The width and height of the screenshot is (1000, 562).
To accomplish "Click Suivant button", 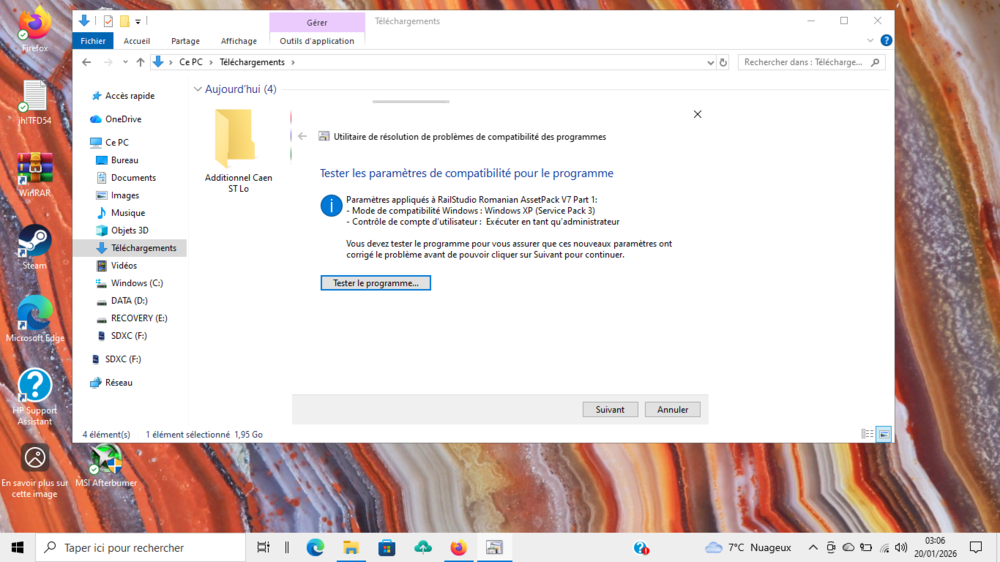I will tap(610, 410).
